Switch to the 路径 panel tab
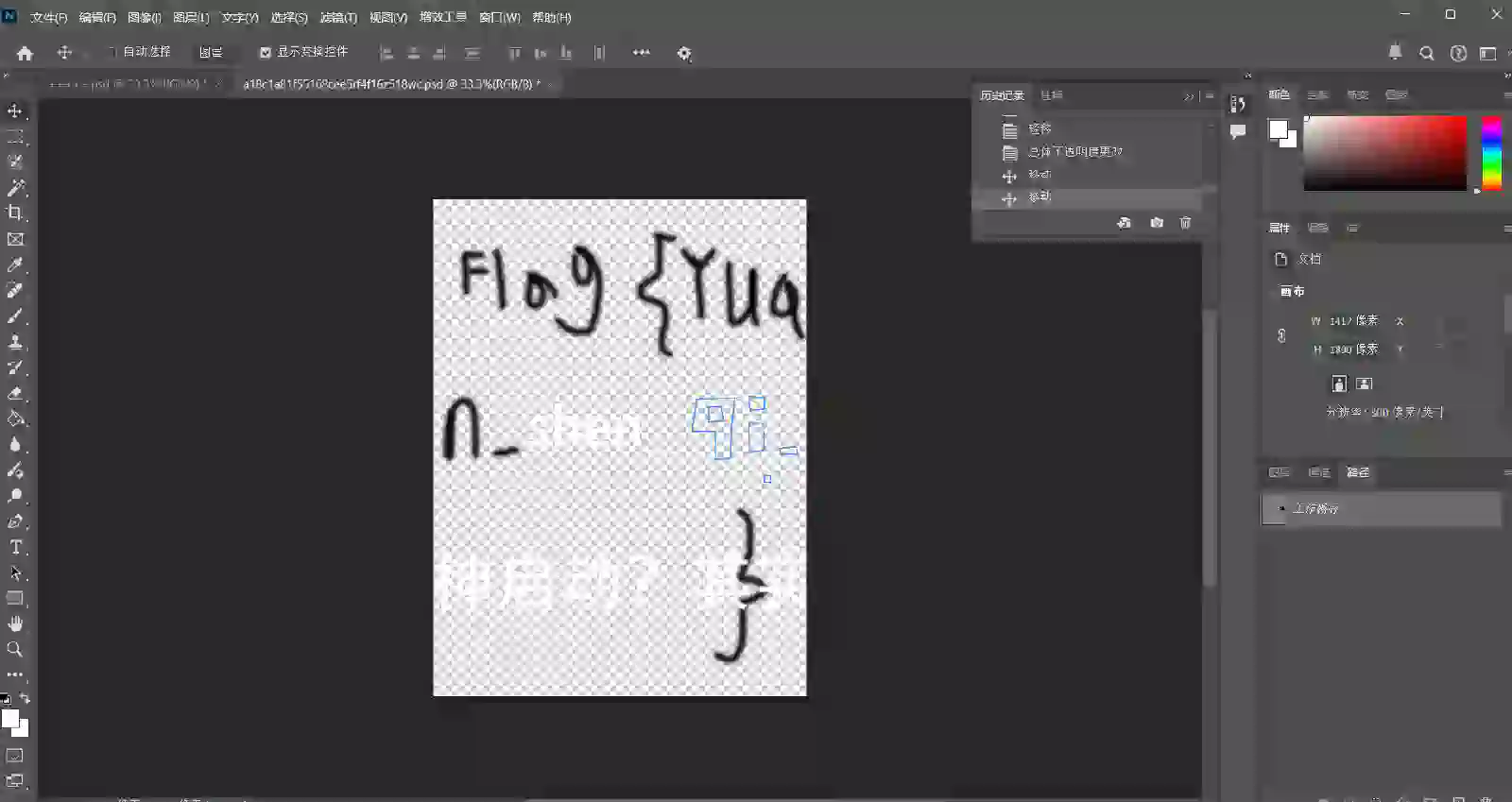Viewport: 1512px width, 802px height. click(x=1358, y=472)
